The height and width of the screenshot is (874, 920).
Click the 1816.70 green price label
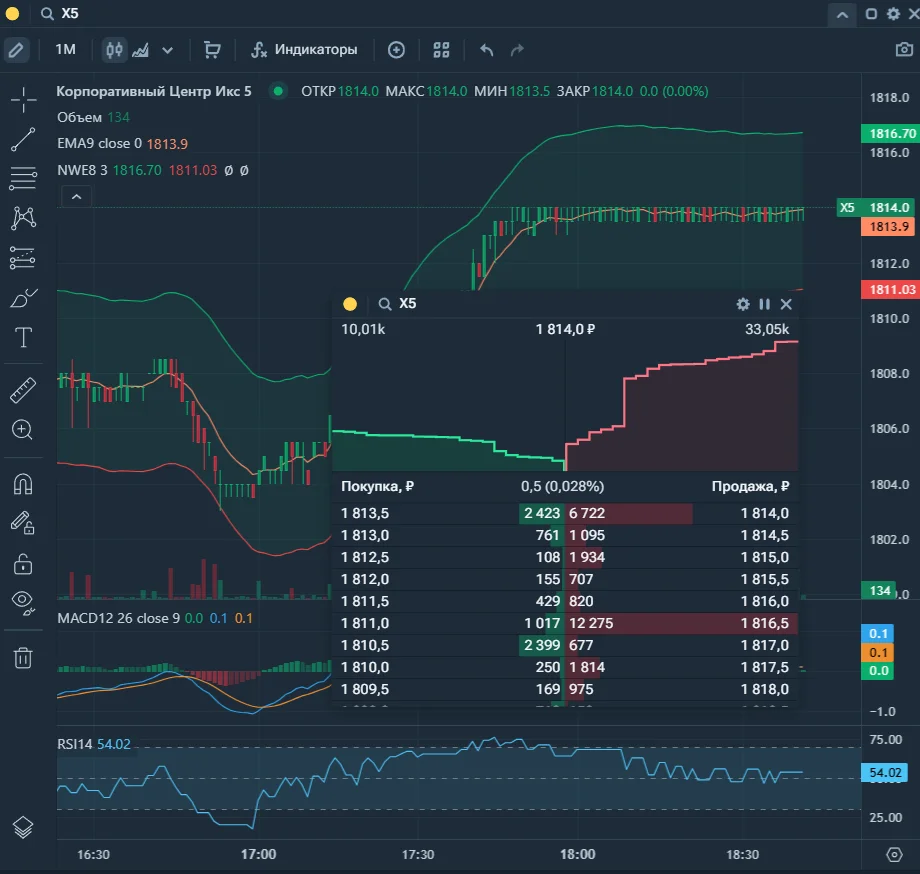click(891, 134)
